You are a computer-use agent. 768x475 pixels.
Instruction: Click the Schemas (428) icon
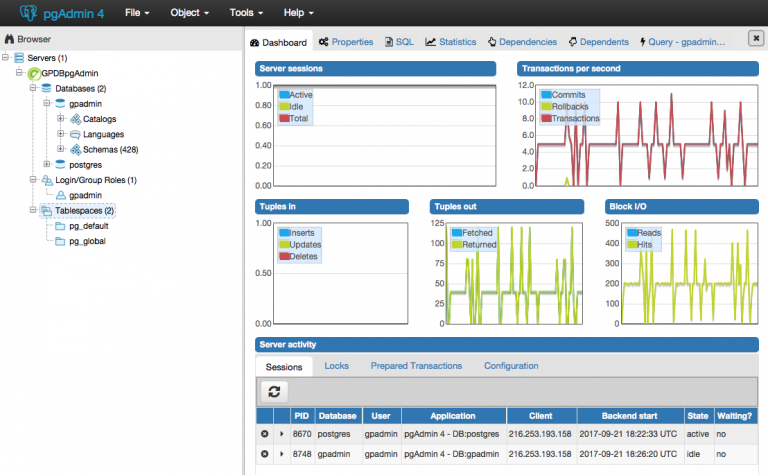pyautogui.click(x=75, y=149)
